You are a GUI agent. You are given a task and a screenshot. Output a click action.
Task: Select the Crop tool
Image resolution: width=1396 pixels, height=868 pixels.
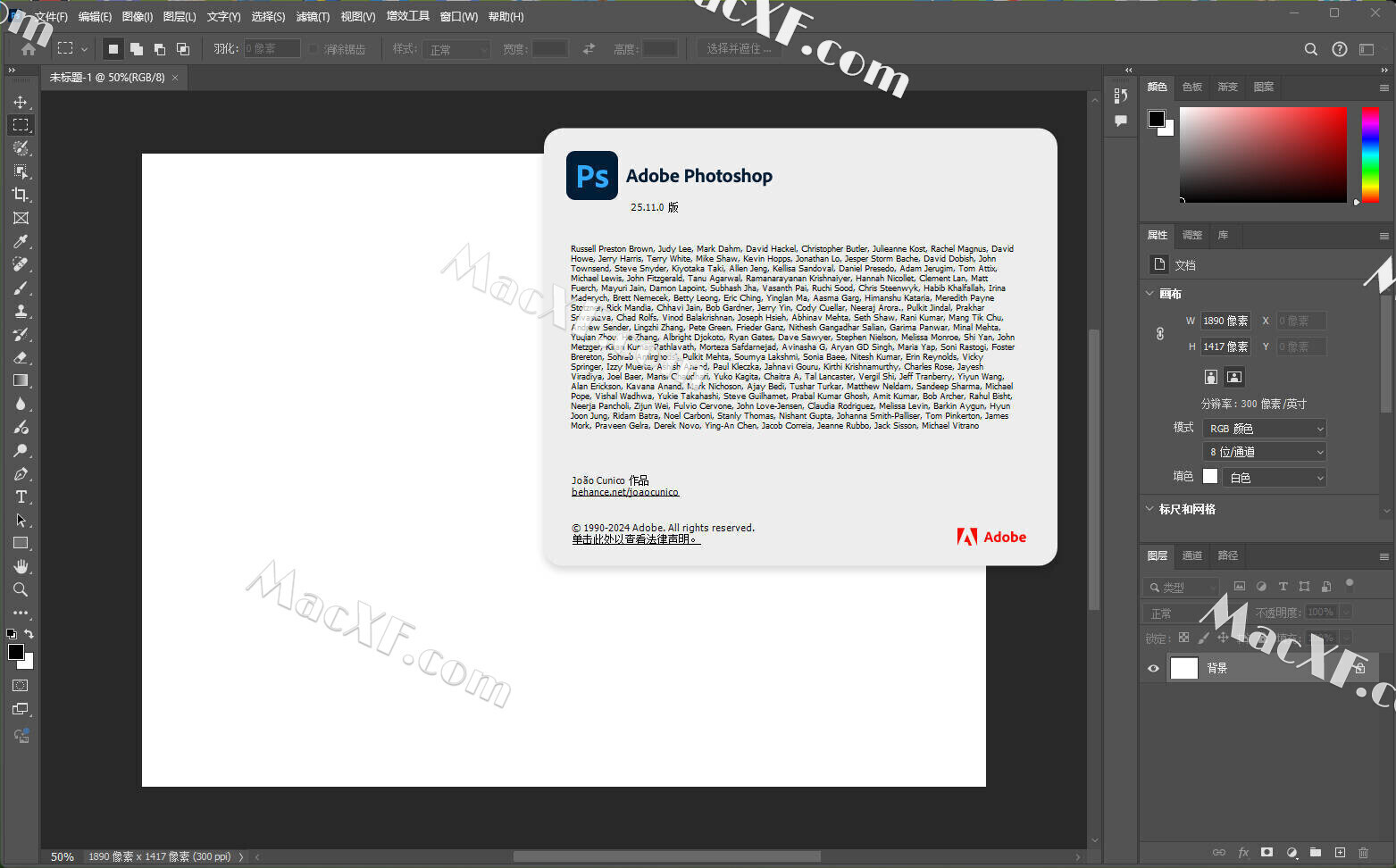pyautogui.click(x=21, y=195)
